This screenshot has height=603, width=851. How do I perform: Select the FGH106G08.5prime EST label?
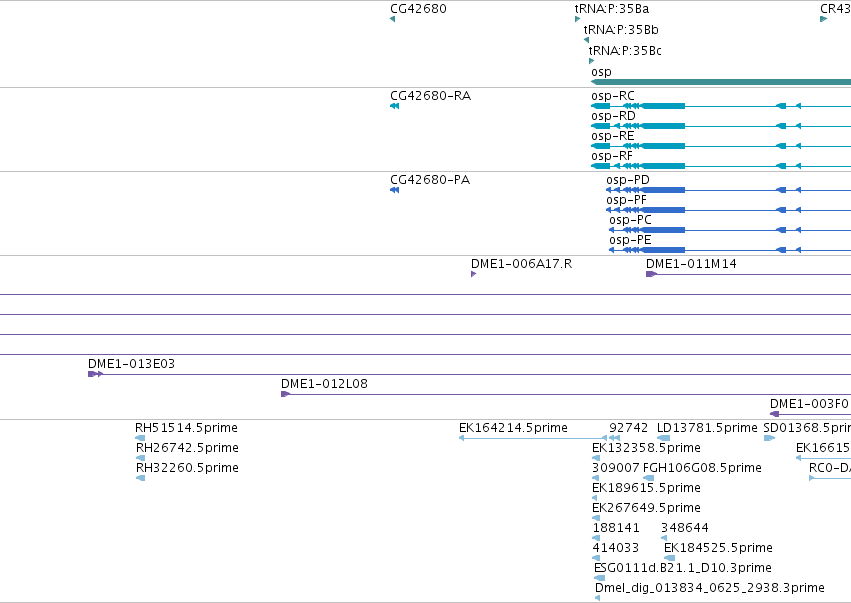[x=702, y=468]
